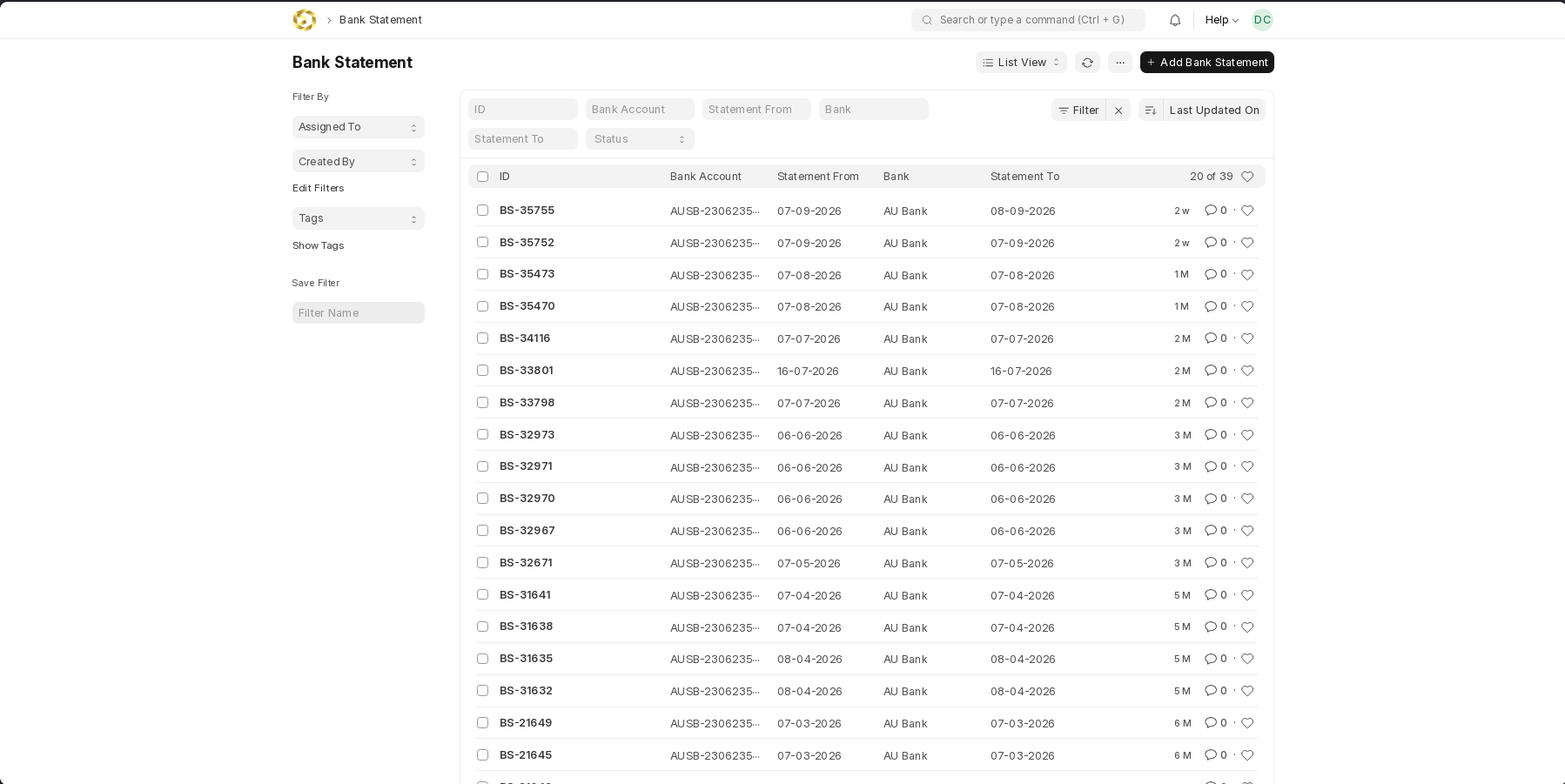The height and width of the screenshot is (784, 1565).
Task: Expand the Assigned To filter dropdown
Action: tap(359, 127)
